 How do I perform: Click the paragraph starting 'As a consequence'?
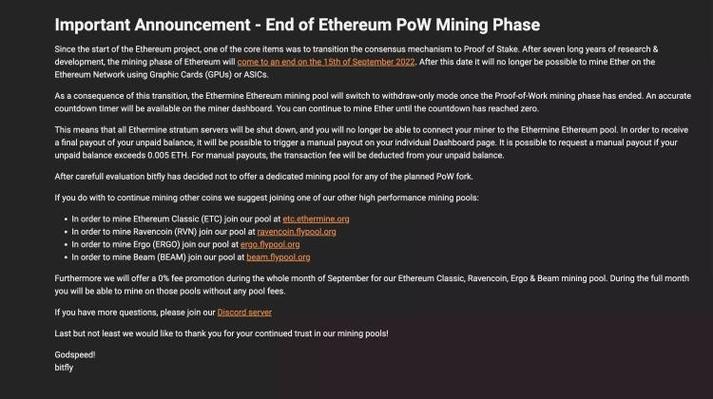click(x=373, y=102)
